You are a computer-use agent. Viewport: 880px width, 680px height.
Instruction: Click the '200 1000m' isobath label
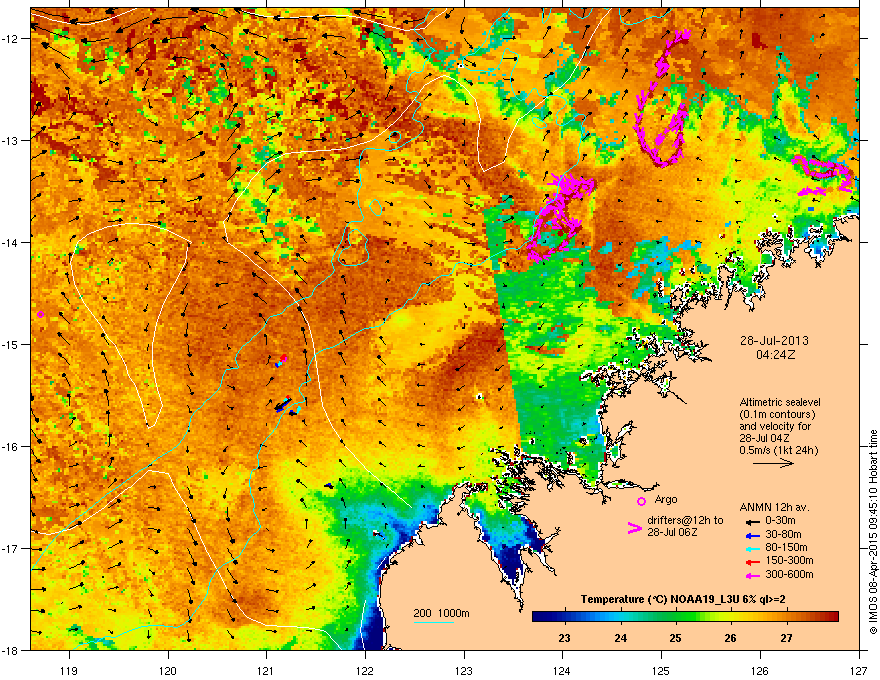click(441, 613)
